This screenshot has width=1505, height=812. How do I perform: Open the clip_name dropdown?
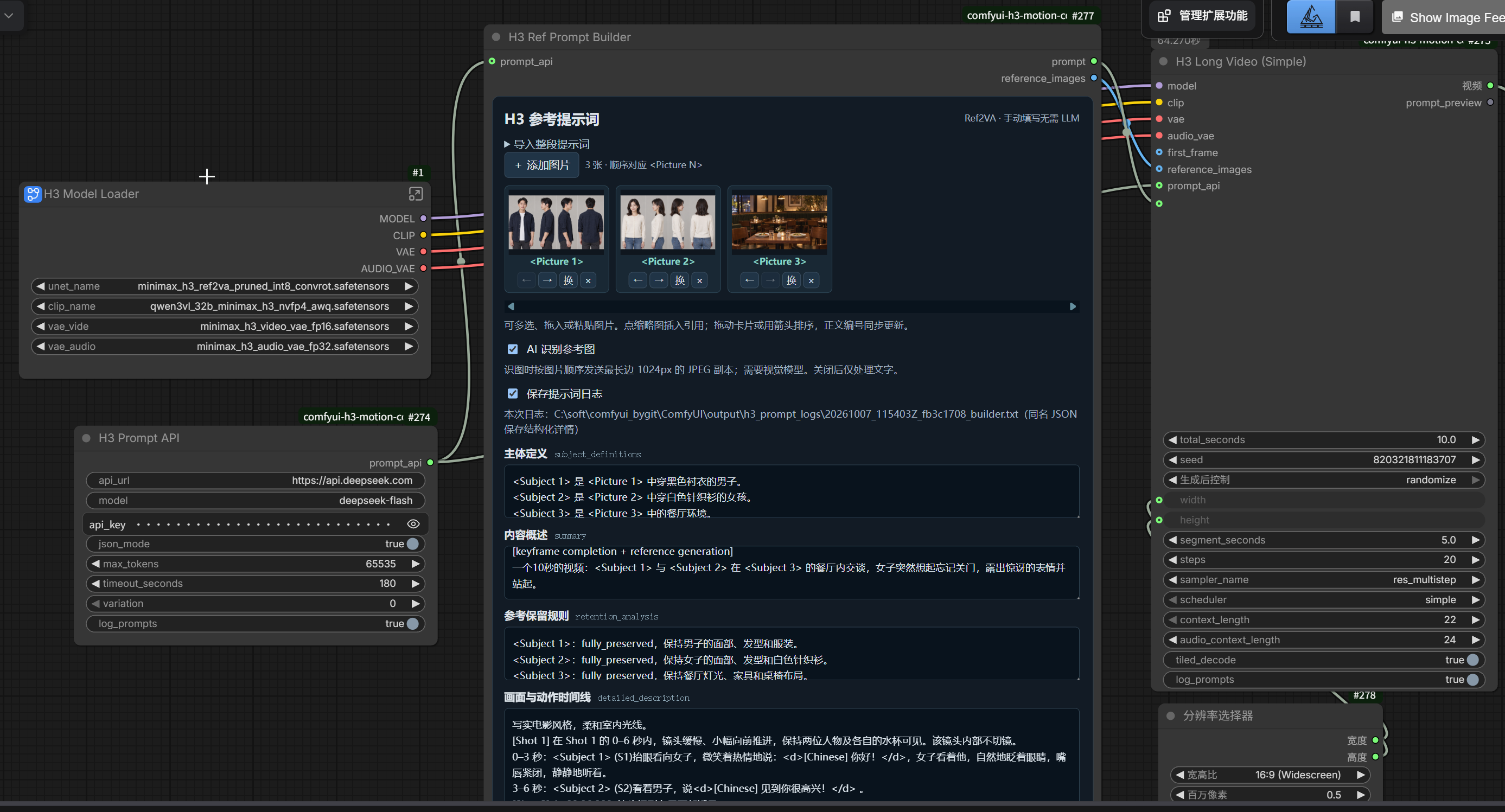(x=225, y=306)
